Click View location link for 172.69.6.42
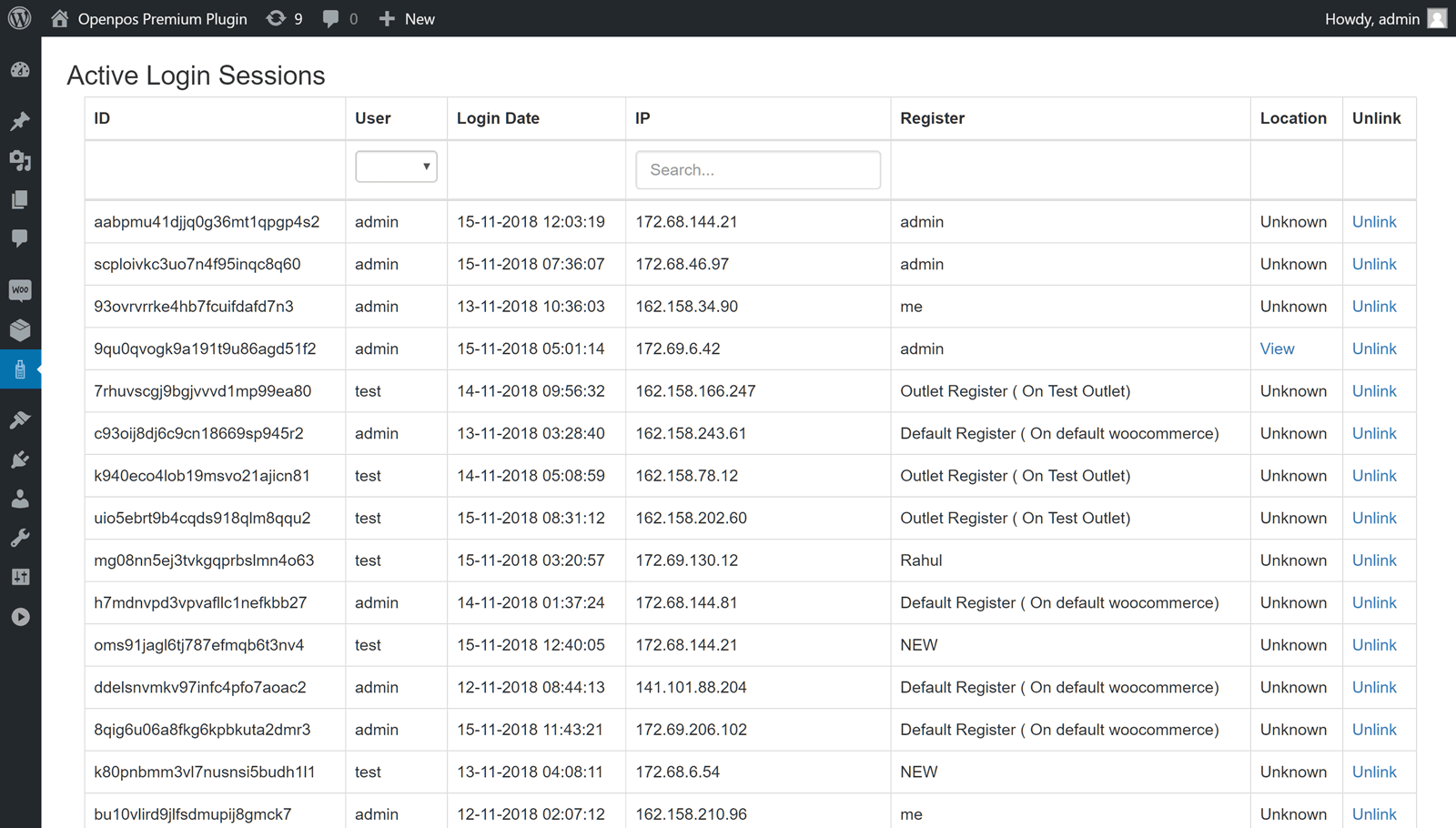Viewport: 1456px width, 828px height. [x=1277, y=348]
